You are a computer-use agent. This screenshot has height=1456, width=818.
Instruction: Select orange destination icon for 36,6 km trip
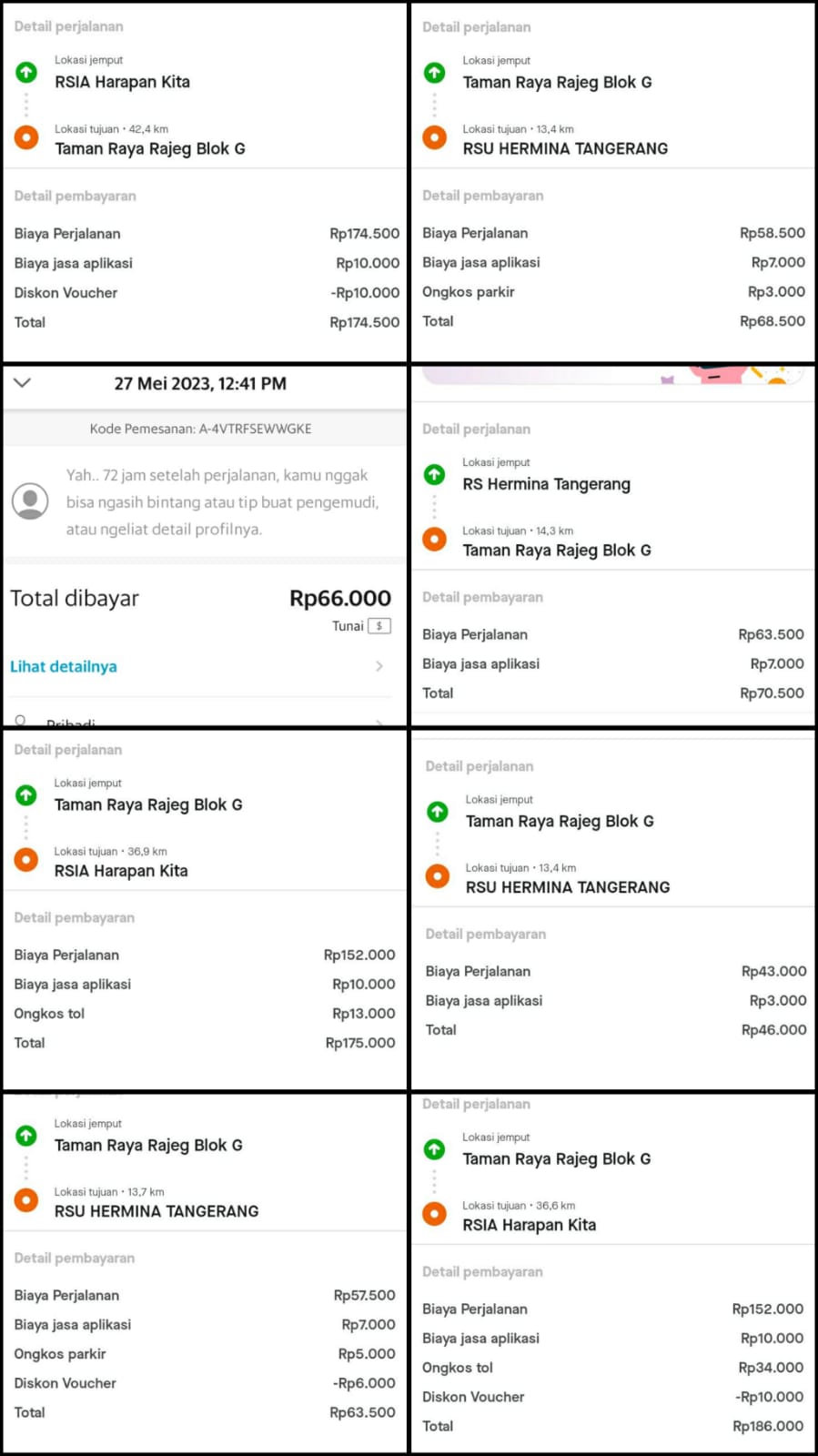(x=435, y=1214)
